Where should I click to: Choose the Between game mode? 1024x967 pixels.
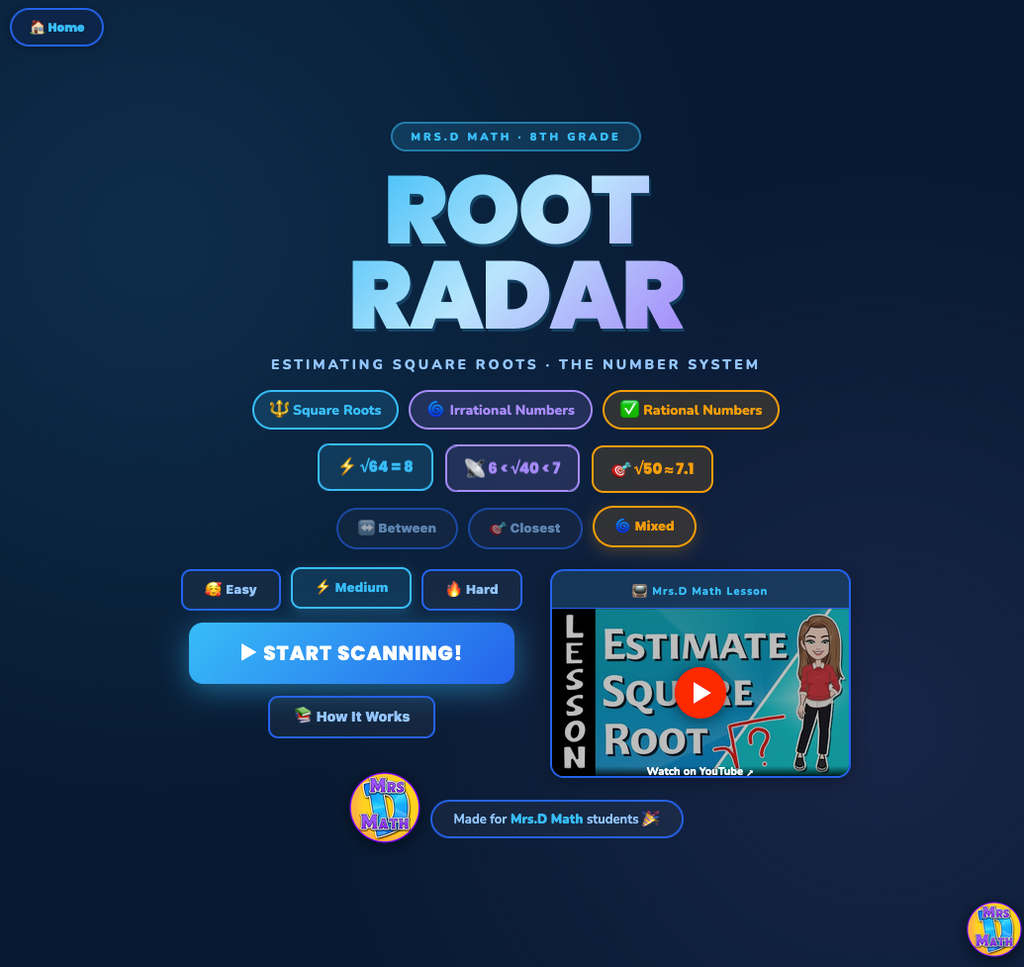pyautogui.click(x=397, y=528)
